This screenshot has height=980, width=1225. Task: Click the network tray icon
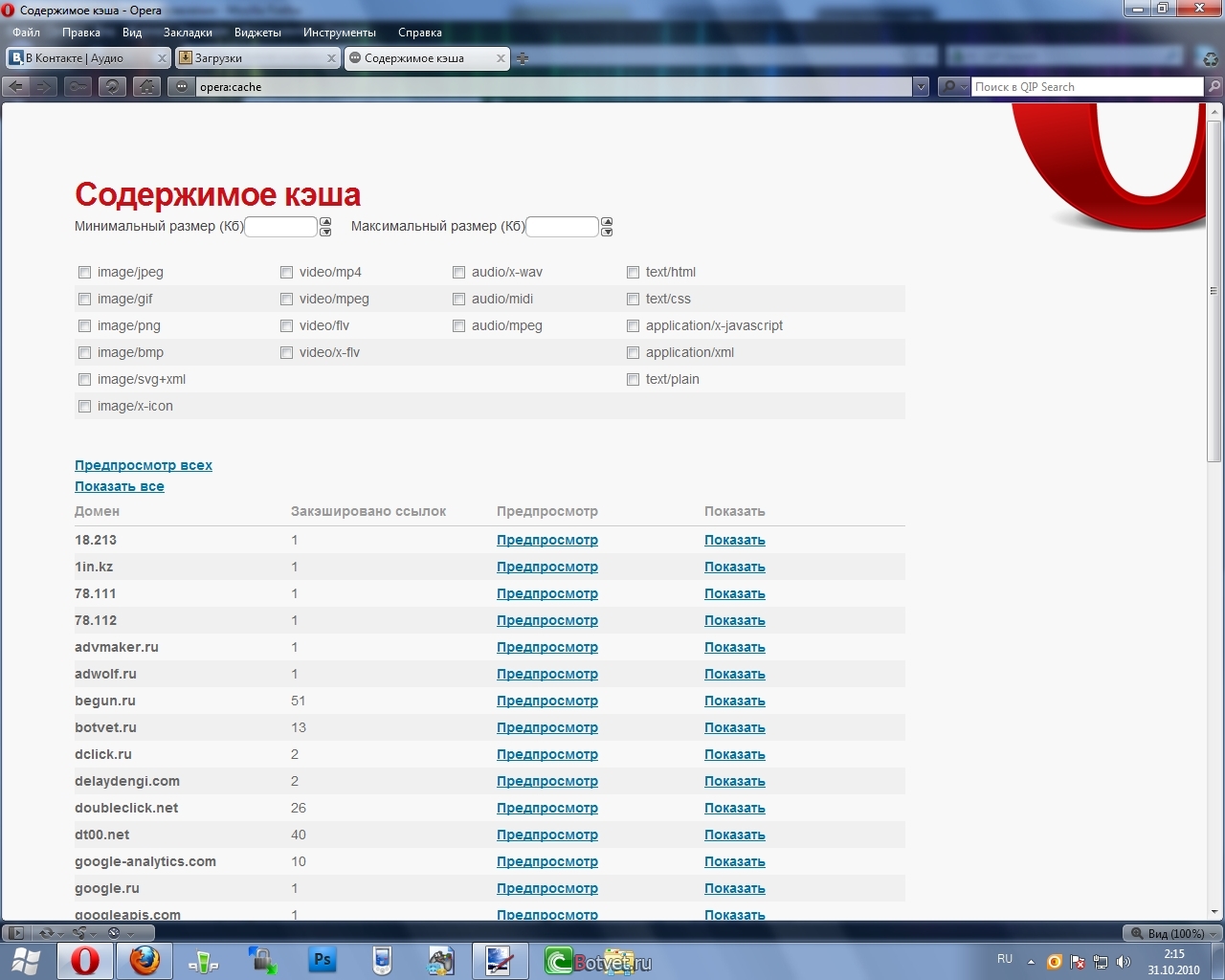coord(1101,962)
